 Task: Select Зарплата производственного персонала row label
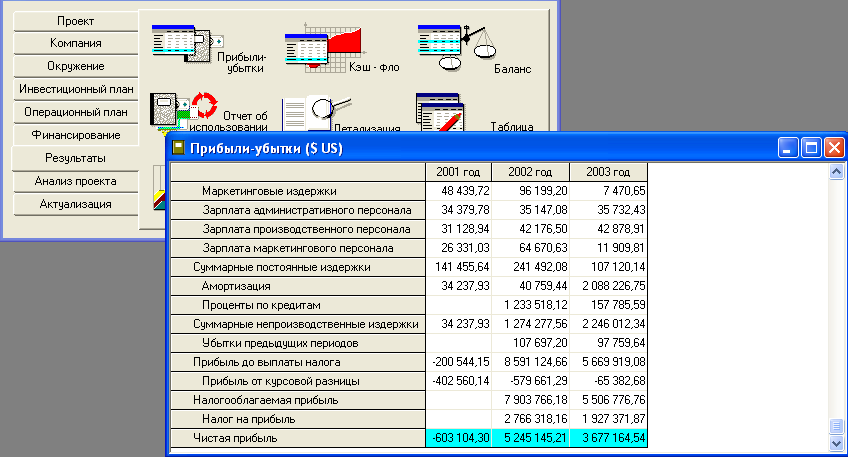point(297,229)
